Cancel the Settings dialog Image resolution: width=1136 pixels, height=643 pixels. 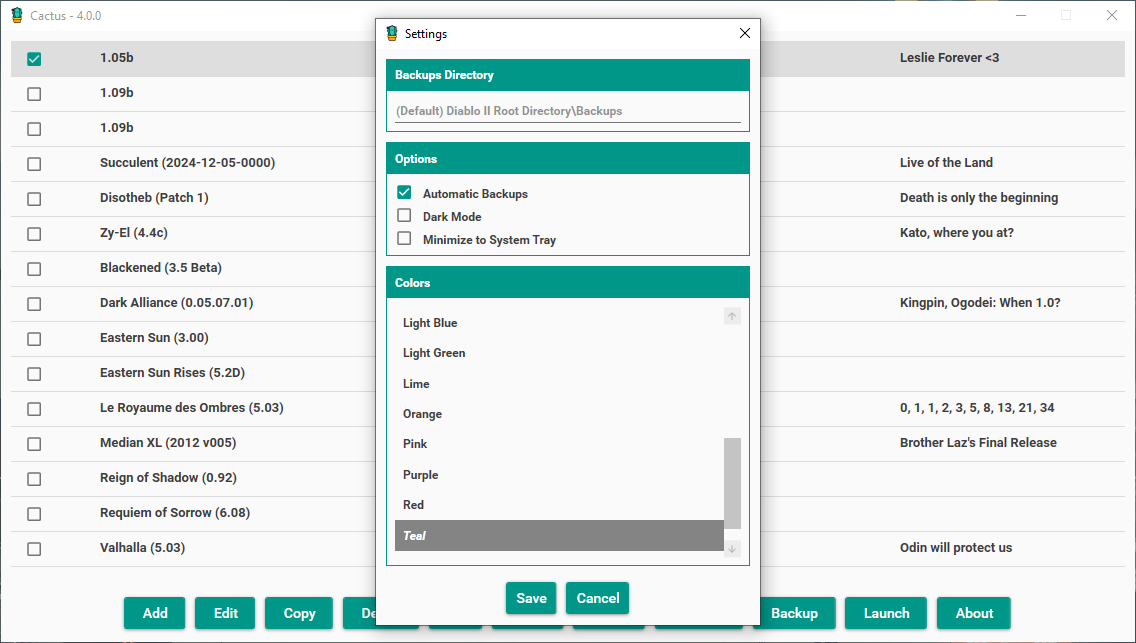[x=598, y=598]
